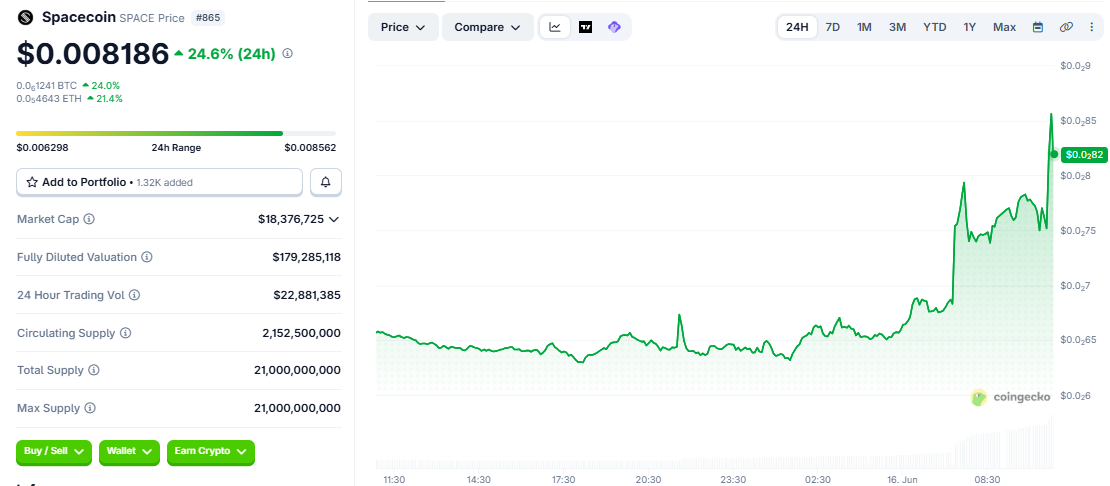Open the 24h price change info icon
1110x486 pixels.
click(x=287, y=53)
